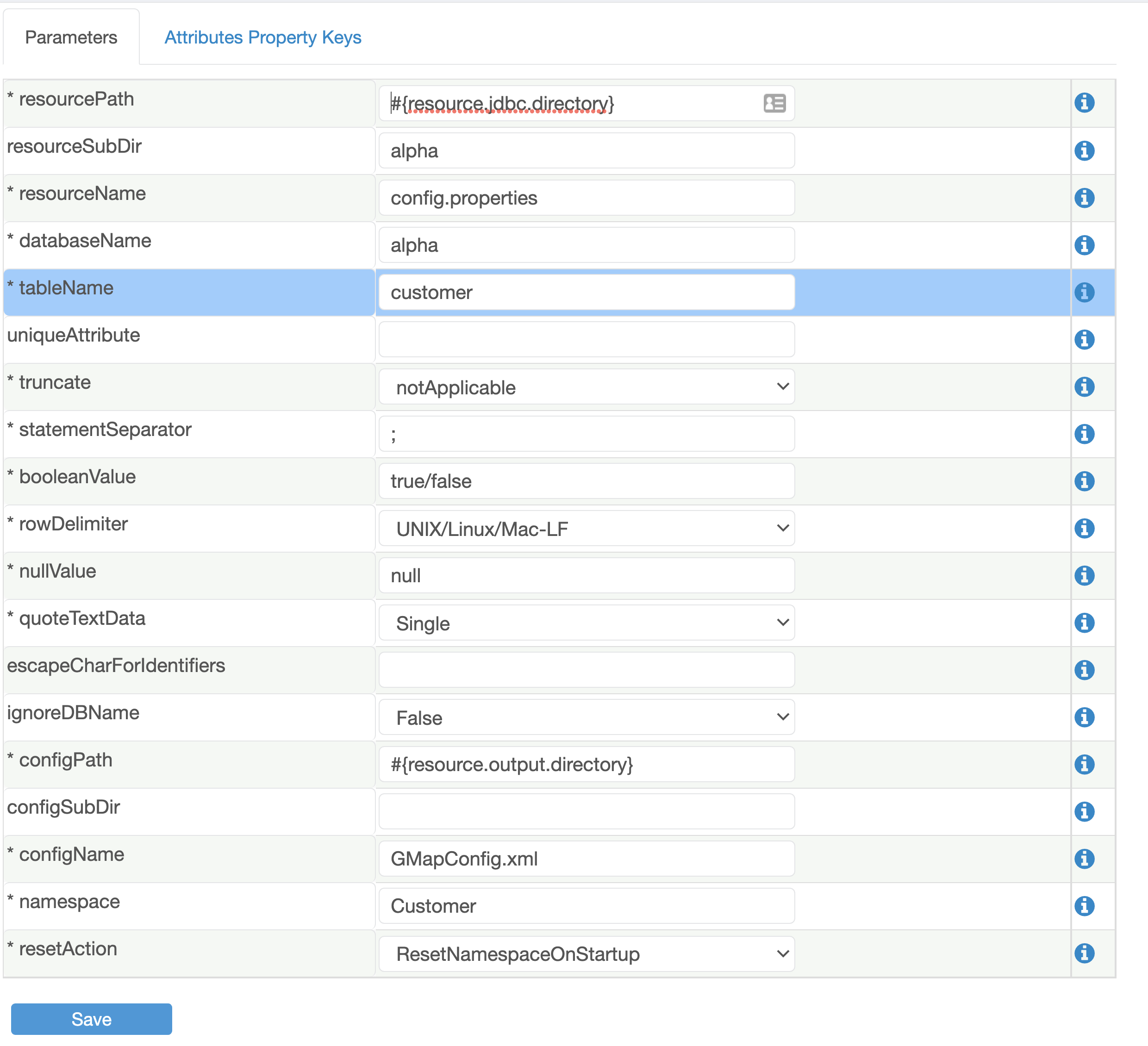Show info for ignoreDBName parameter
This screenshot has width=1148, height=1046.
[1084, 717]
